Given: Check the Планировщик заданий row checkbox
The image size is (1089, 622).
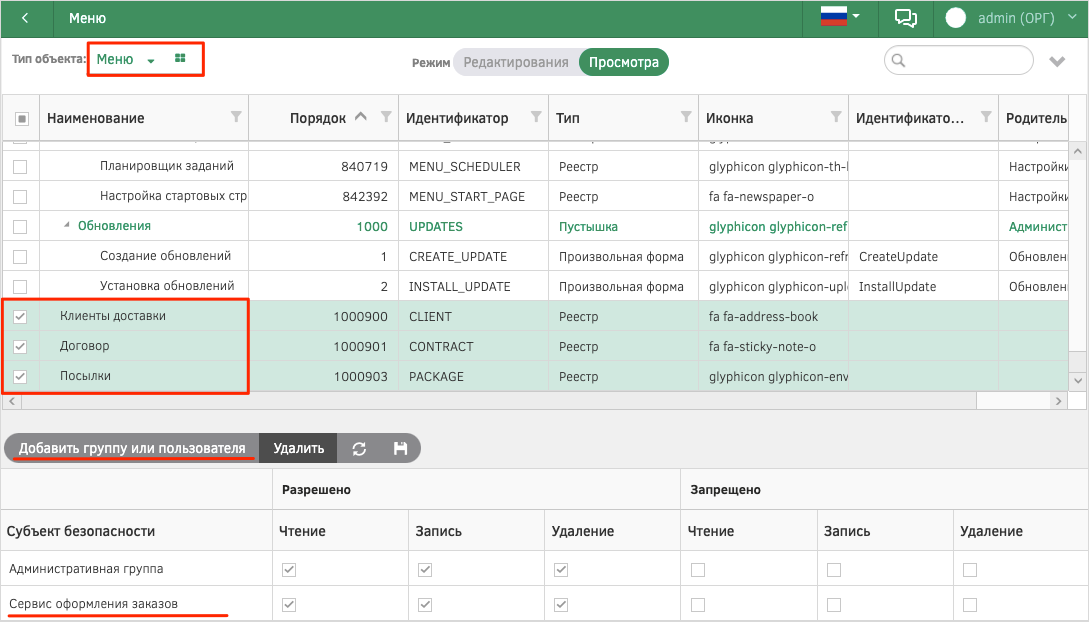Looking at the screenshot, I should pyautogui.click(x=20, y=167).
